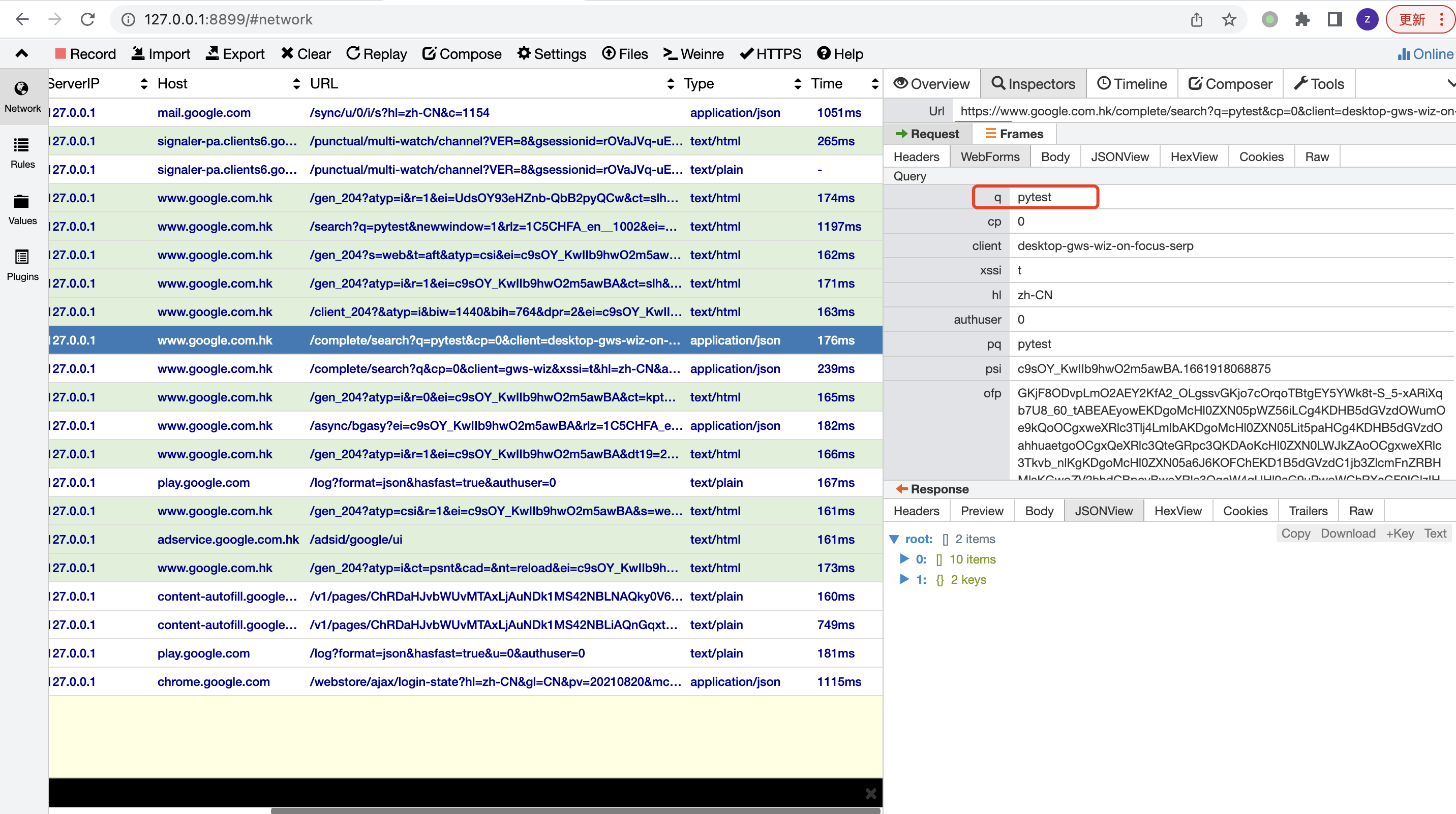Select the adservice.google.com.hk row
1456x814 pixels.
click(x=465, y=539)
